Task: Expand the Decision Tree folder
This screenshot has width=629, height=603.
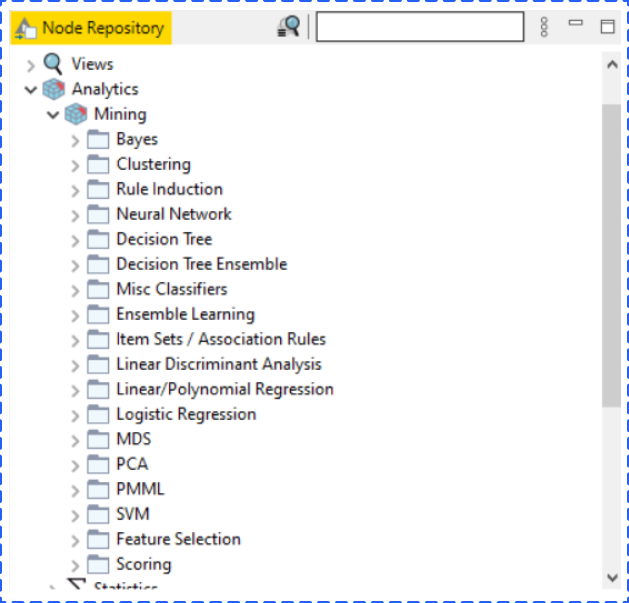Action: coord(75,241)
